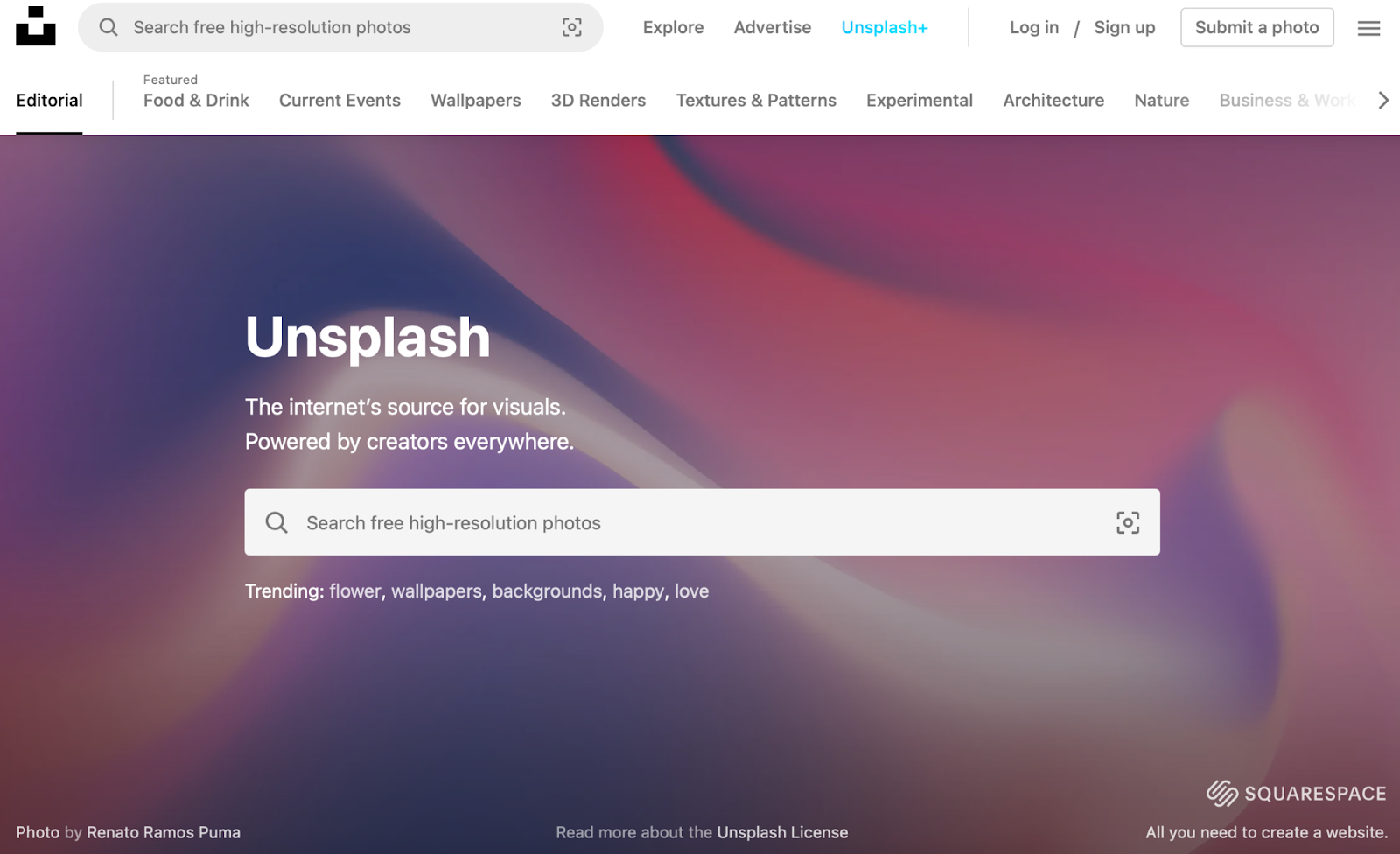Click the Submit a photo button

coord(1257,28)
